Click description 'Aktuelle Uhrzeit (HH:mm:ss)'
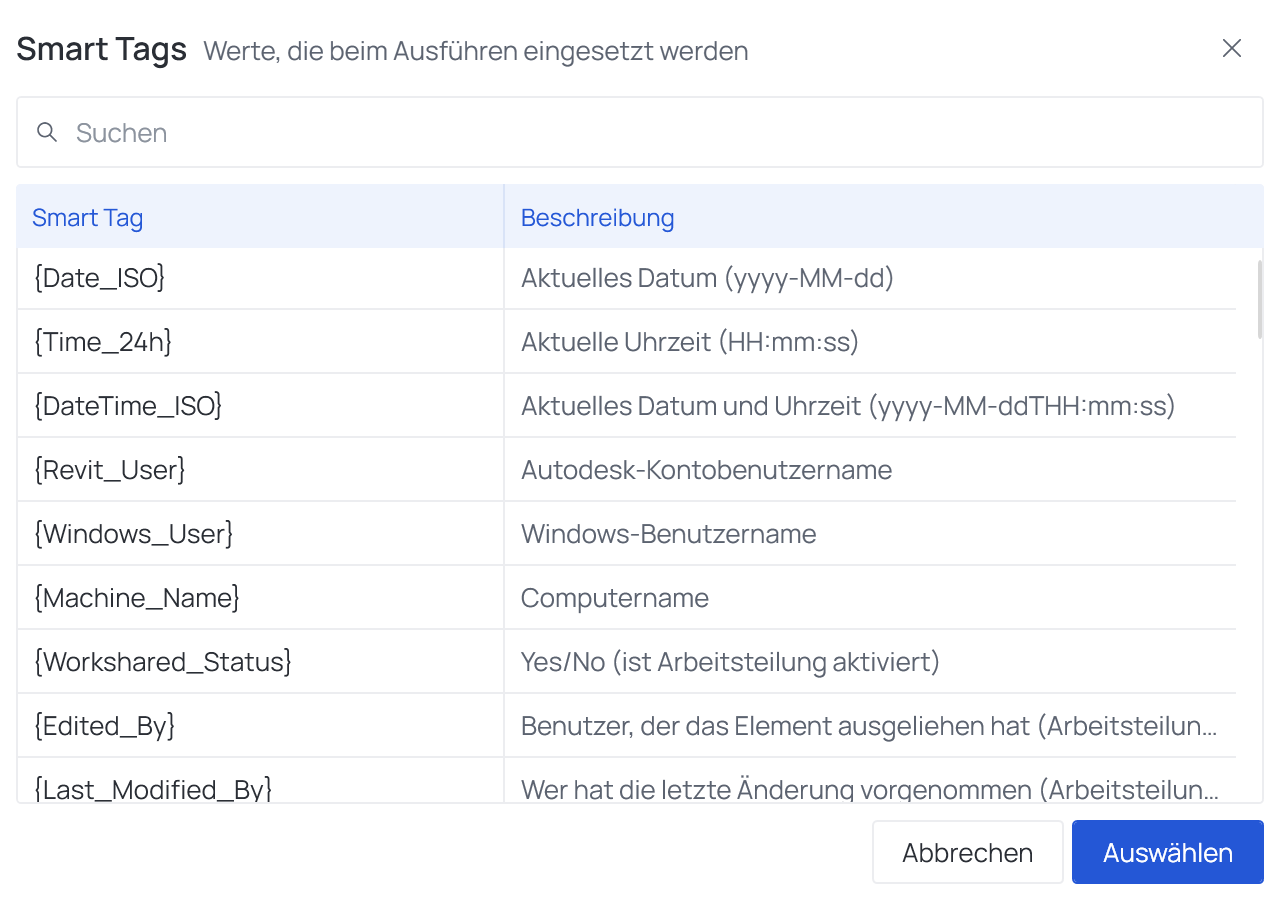 [x=690, y=342]
